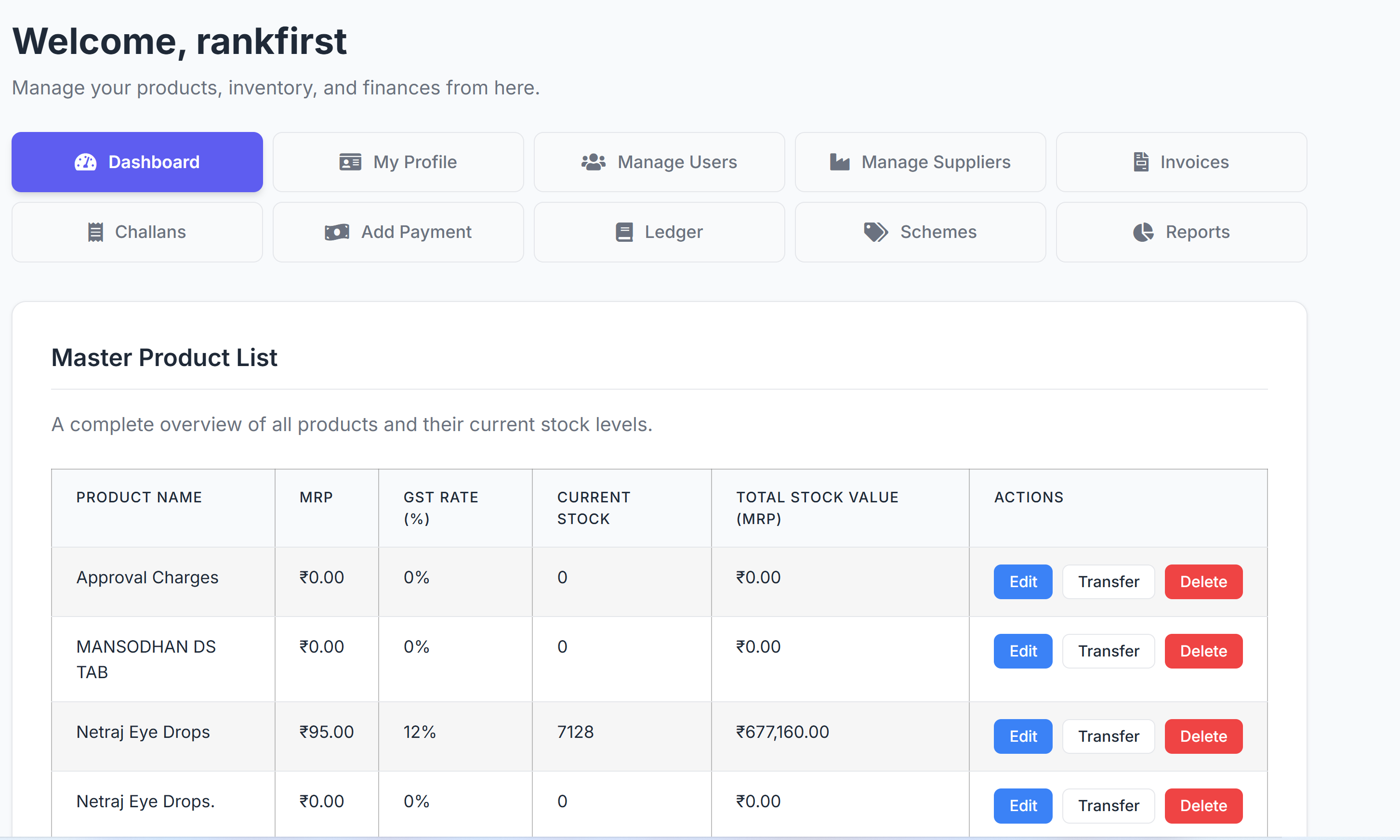Click the Schemes tags icon
The image size is (1400, 840).
click(x=875, y=232)
